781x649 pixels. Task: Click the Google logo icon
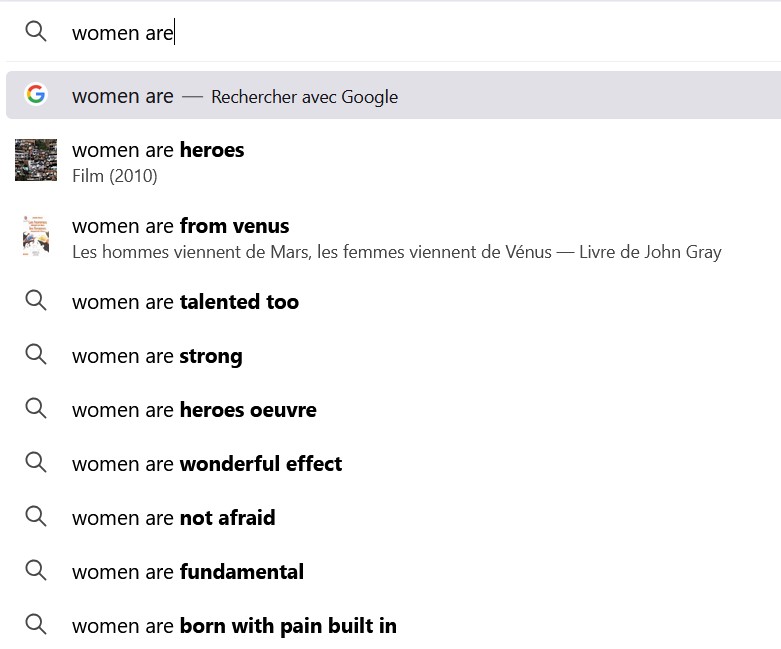(x=36, y=95)
